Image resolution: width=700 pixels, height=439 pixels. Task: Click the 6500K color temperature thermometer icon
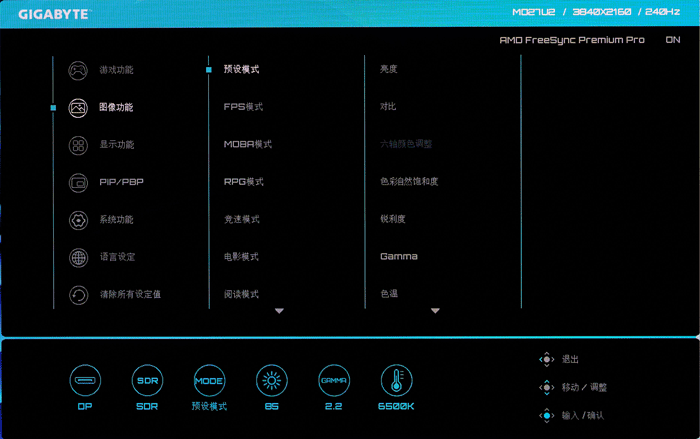pyautogui.click(x=396, y=380)
